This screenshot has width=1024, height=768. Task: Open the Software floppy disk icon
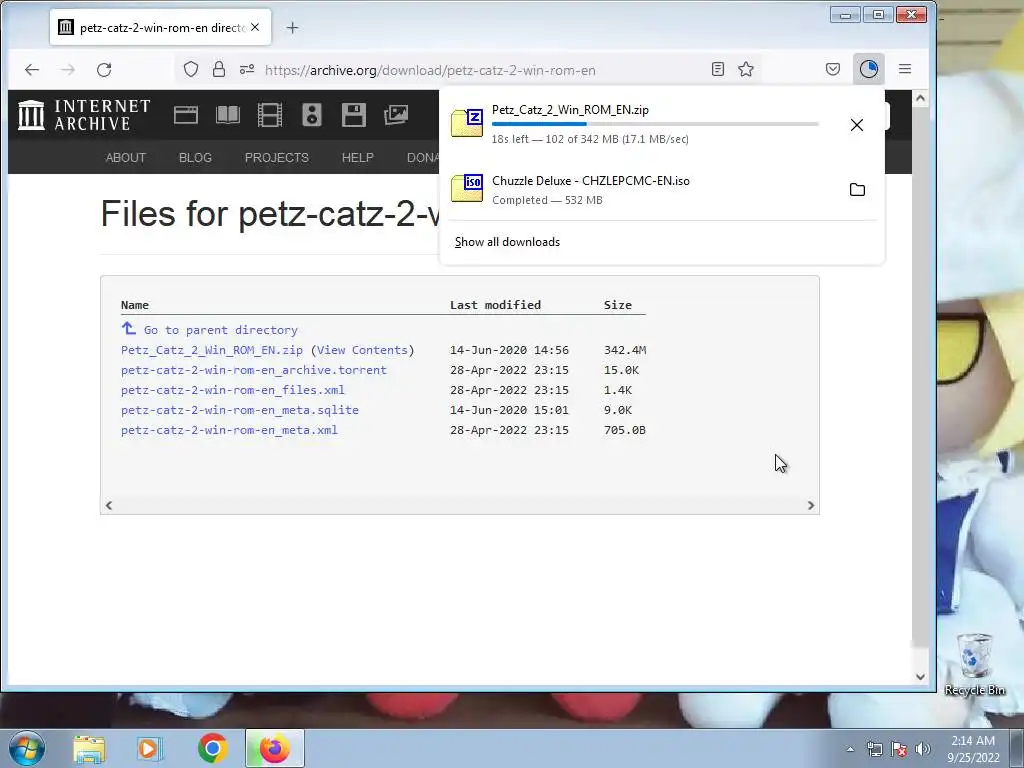coord(353,115)
